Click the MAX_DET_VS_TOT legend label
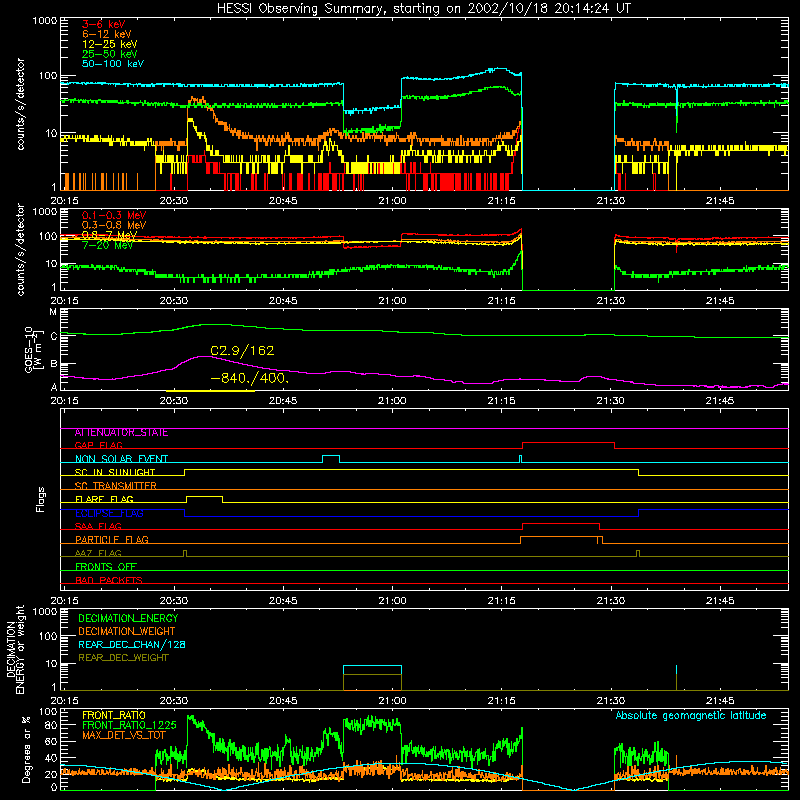Viewport: 800px width, 800px height. 124,735
